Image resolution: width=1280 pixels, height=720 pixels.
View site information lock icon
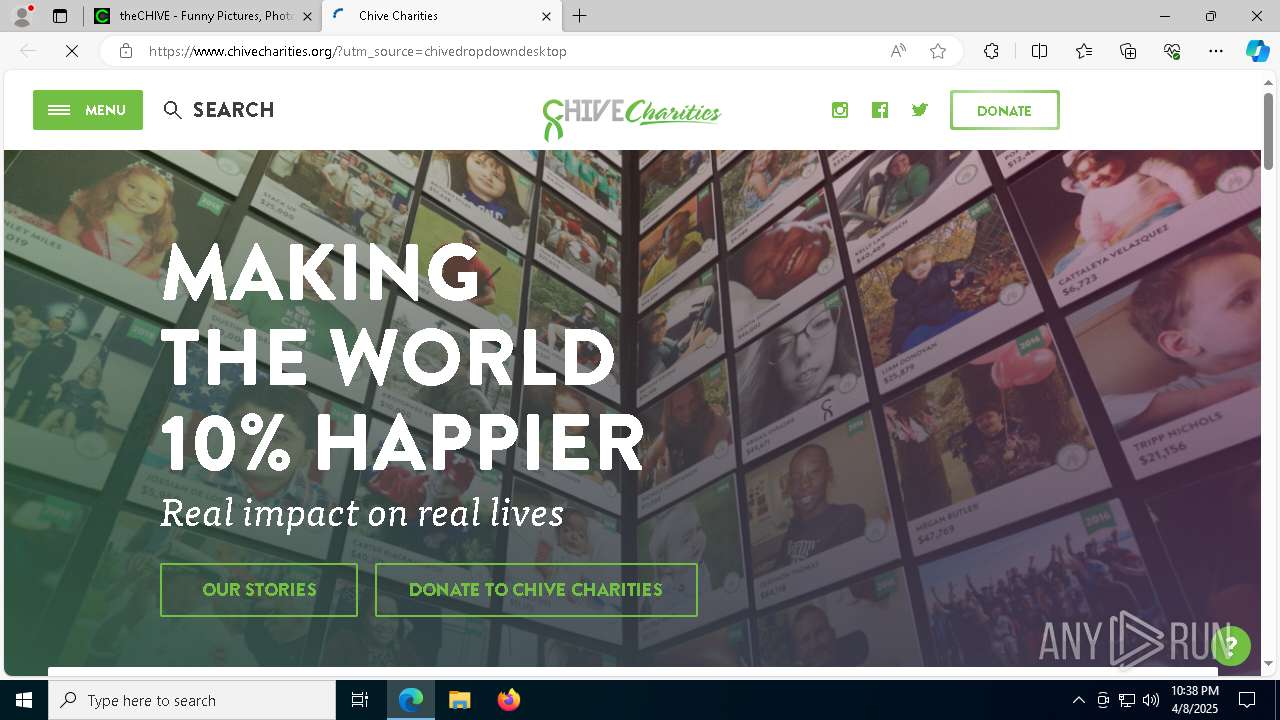(x=125, y=51)
